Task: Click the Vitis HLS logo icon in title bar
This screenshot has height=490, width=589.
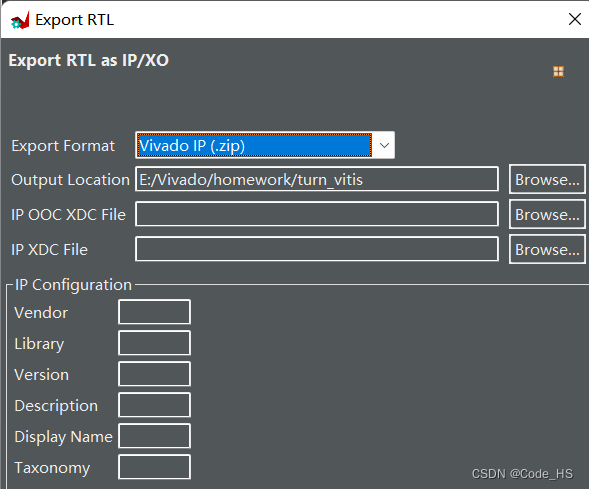Action: click(x=20, y=20)
